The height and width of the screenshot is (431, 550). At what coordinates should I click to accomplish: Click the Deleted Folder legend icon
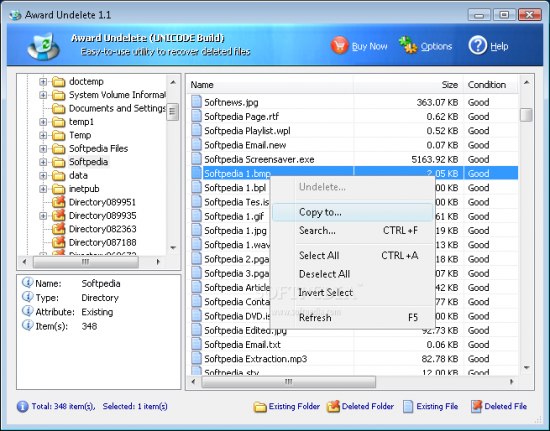(x=333, y=406)
